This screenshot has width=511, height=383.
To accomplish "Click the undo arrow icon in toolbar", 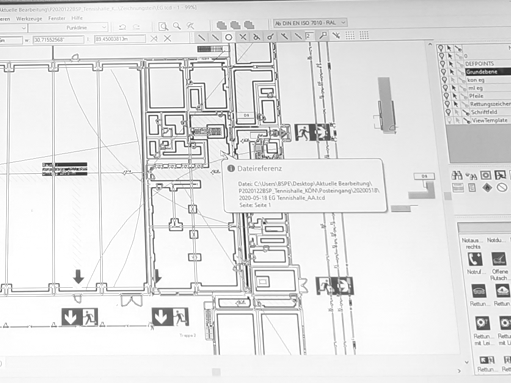I will pos(122,27).
